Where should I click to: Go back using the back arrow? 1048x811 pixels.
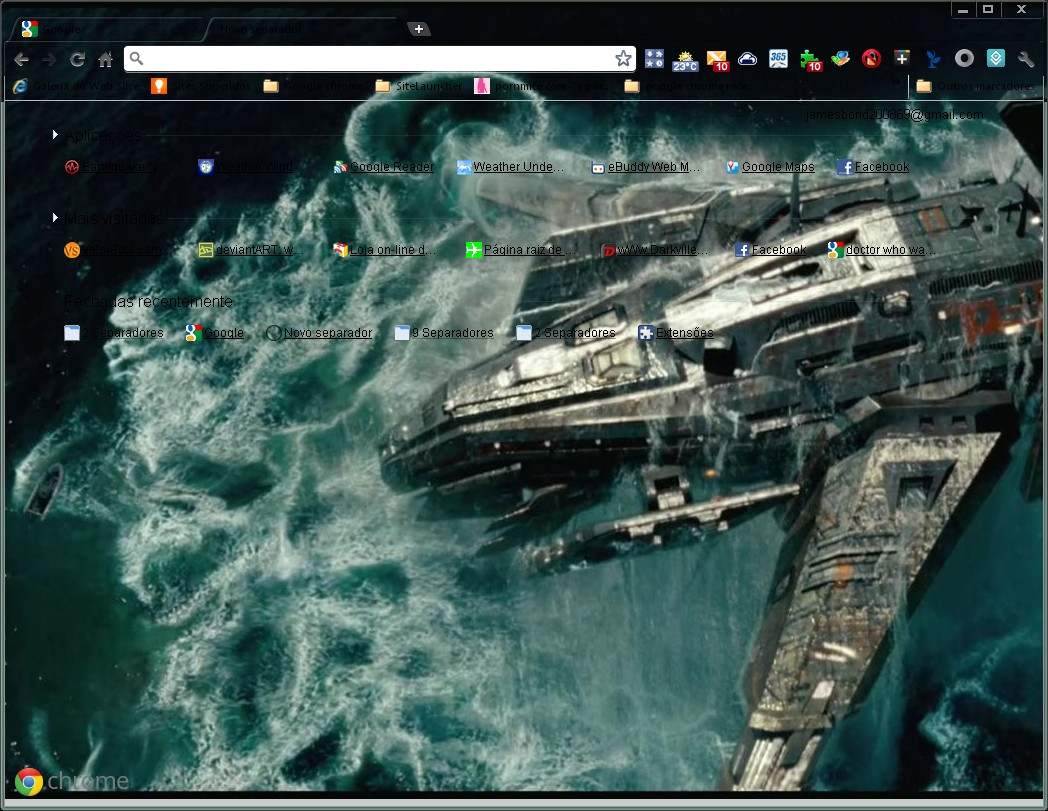(21, 60)
